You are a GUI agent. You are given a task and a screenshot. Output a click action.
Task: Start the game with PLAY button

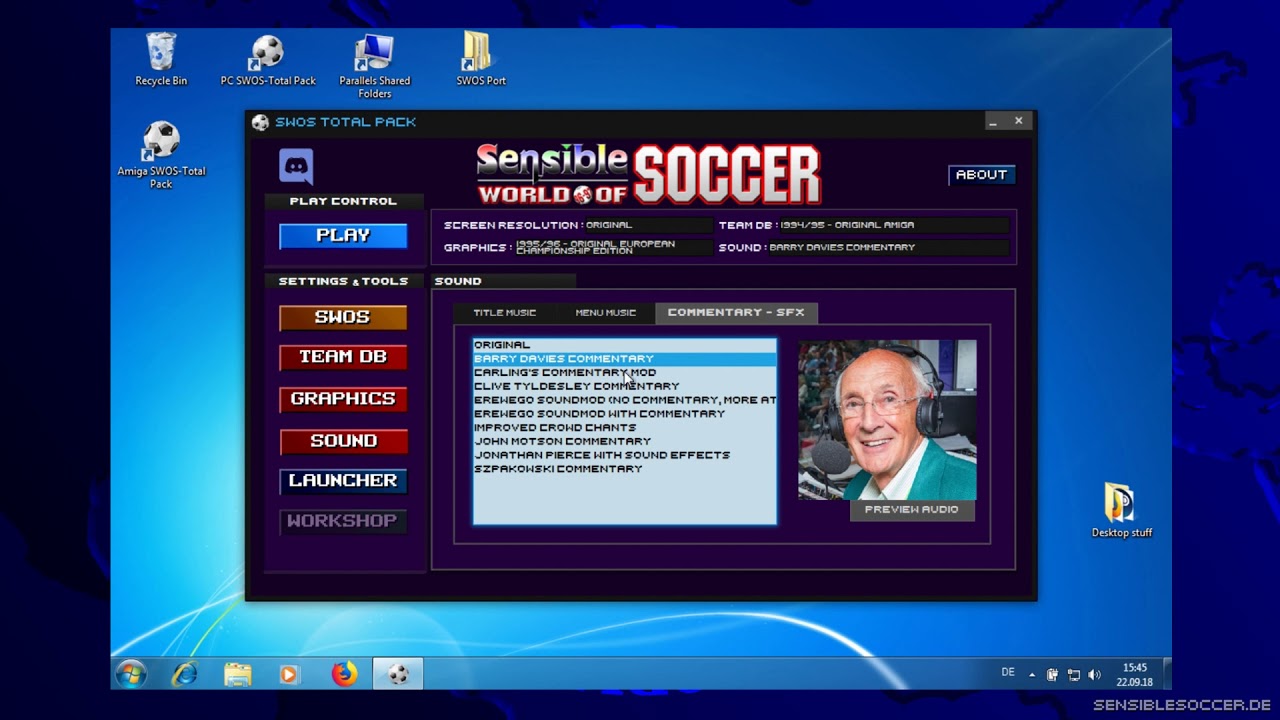click(343, 236)
